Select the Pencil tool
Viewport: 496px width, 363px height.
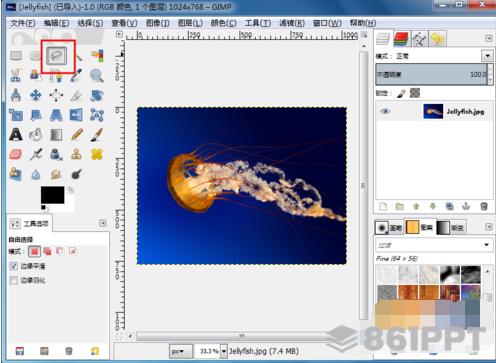coord(77,135)
